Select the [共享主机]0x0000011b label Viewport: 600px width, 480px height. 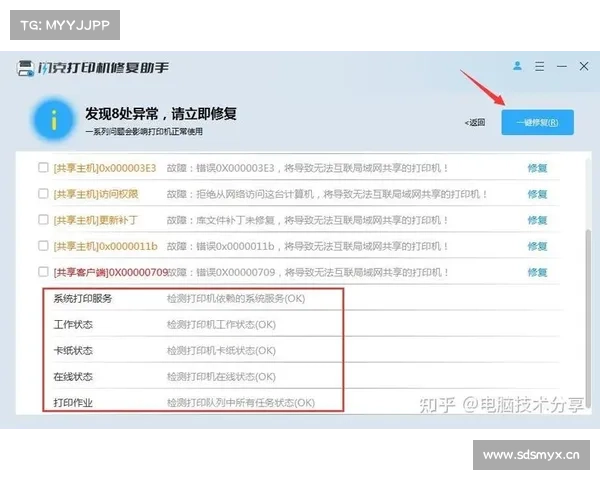[106, 246]
